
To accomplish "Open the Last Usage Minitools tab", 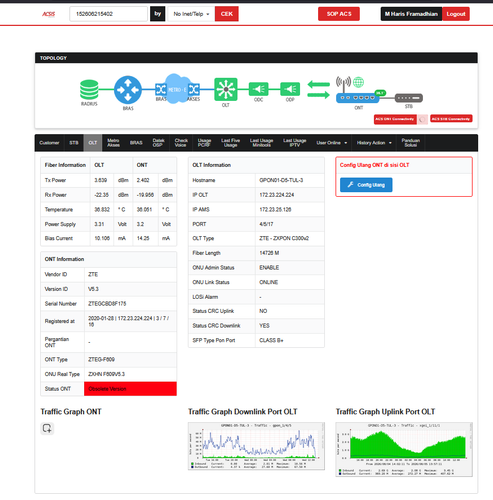I will tap(262, 143).
